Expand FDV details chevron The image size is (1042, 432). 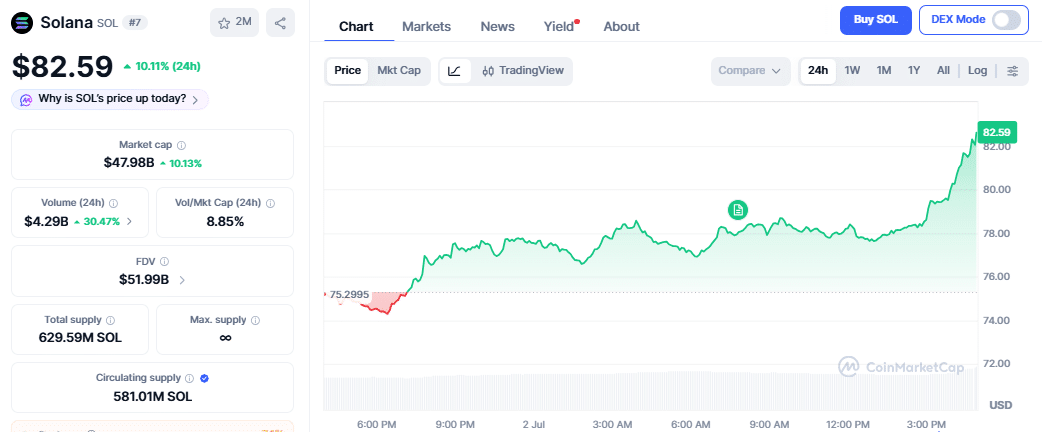pyautogui.click(x=182, y=280)
